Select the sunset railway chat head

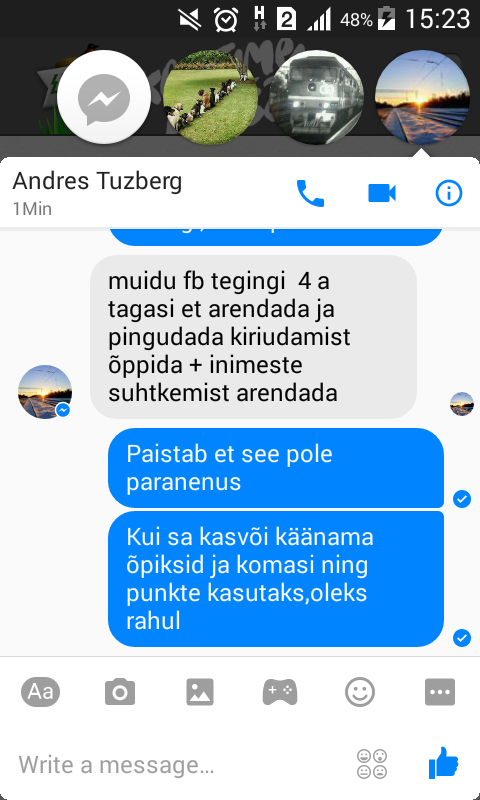coord(422,97)
